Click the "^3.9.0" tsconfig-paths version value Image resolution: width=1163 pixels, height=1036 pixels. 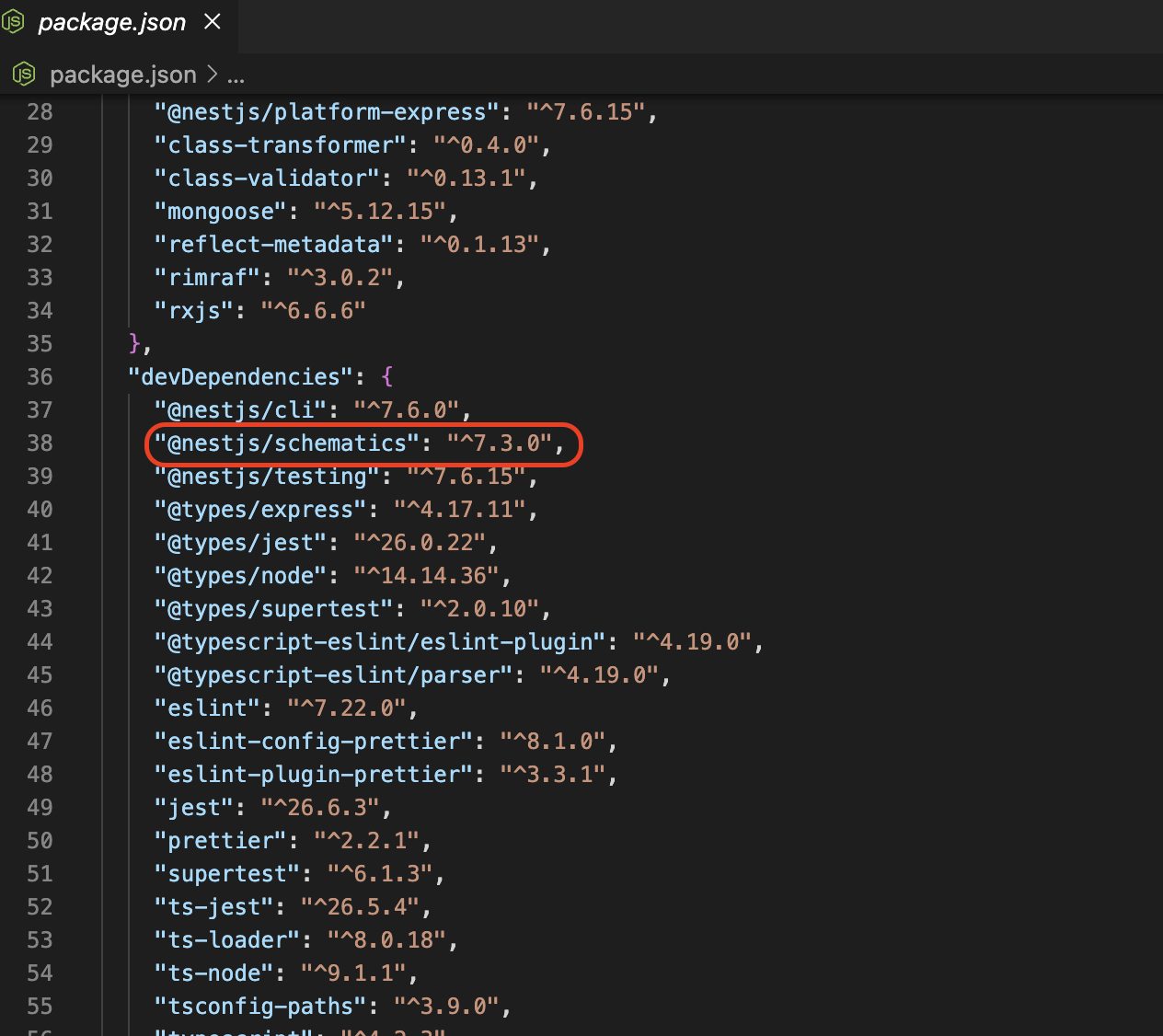coord(447,1006)
